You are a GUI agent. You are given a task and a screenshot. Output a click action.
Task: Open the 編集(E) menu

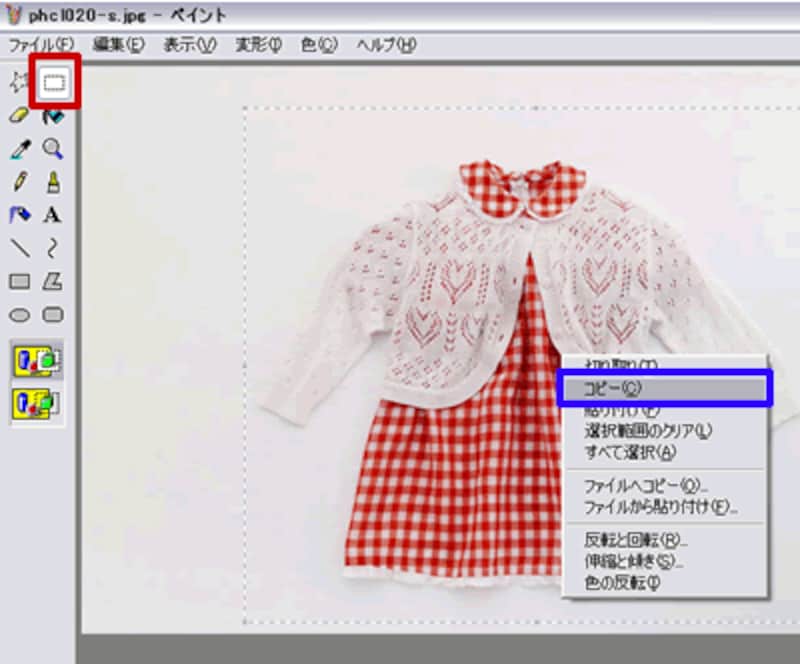pyautogui.click(x=119, y=45)
